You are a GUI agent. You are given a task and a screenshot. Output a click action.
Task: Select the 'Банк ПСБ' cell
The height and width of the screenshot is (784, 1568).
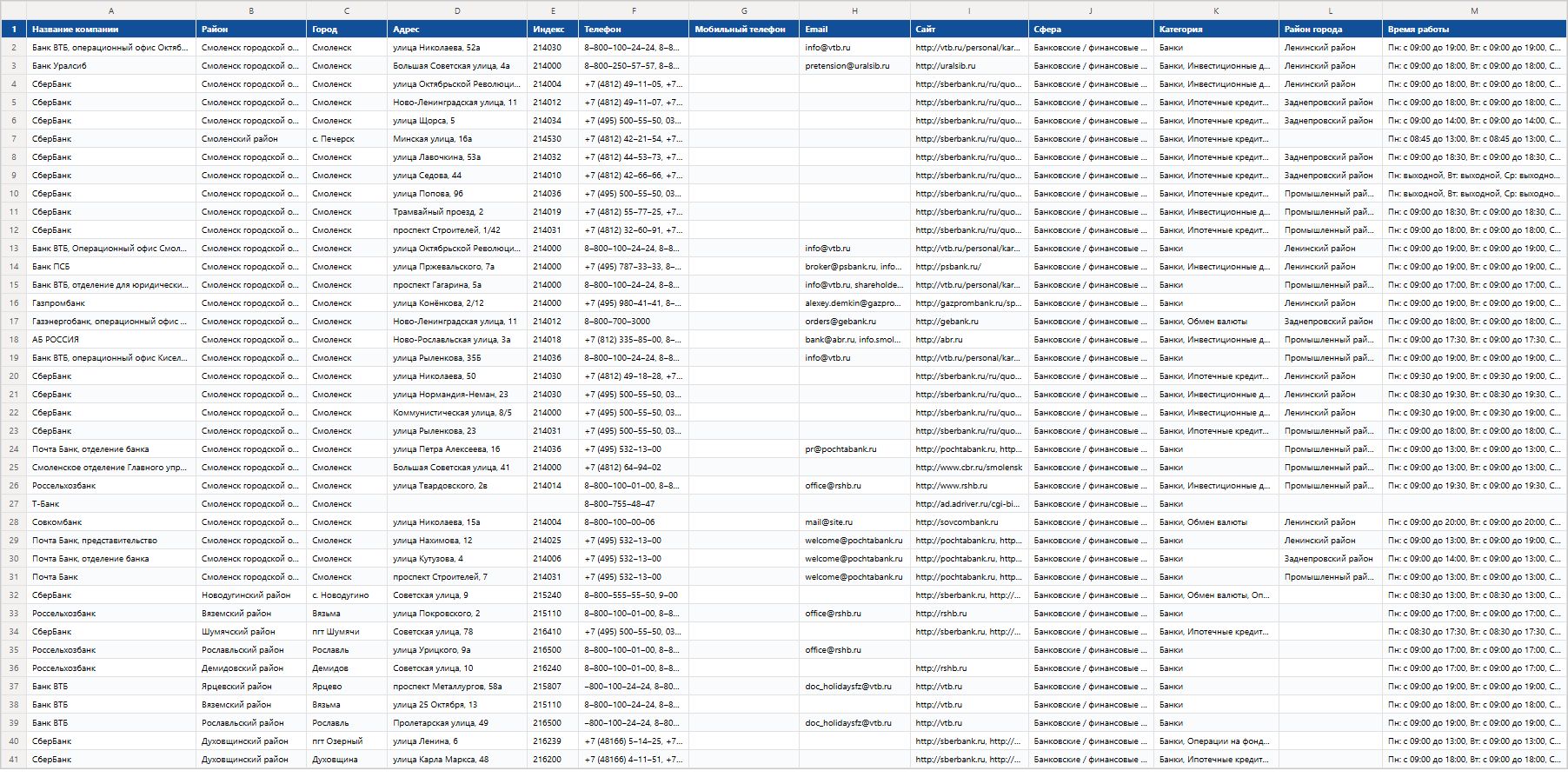coord(111,267)
